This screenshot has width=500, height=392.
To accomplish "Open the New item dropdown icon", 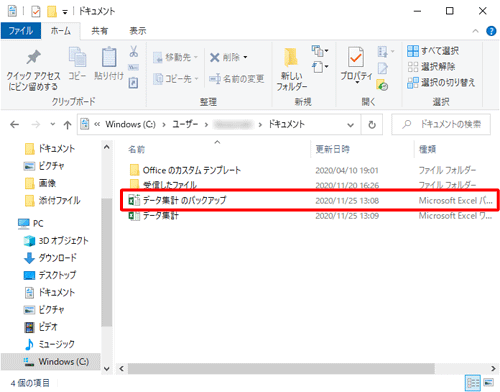I will (x=320, y=51).
